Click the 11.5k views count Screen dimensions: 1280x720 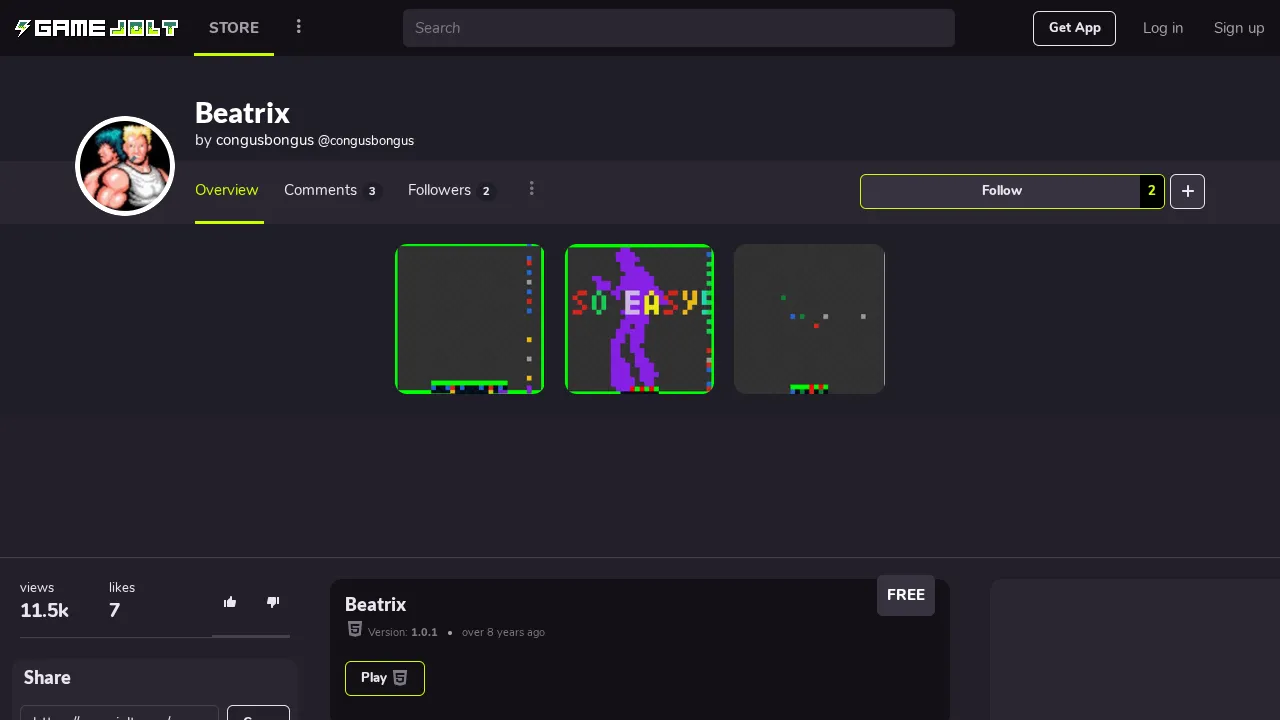[44, 611]
